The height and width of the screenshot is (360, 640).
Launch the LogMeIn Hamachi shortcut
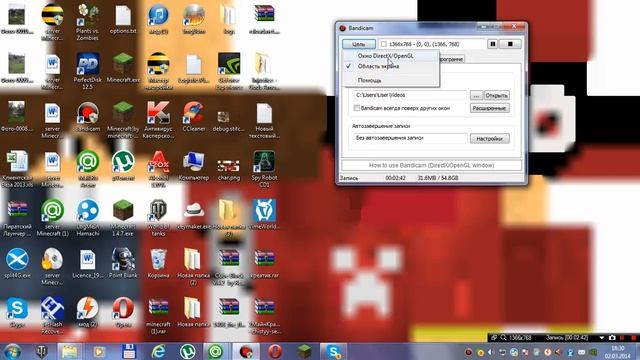[87, 218]
